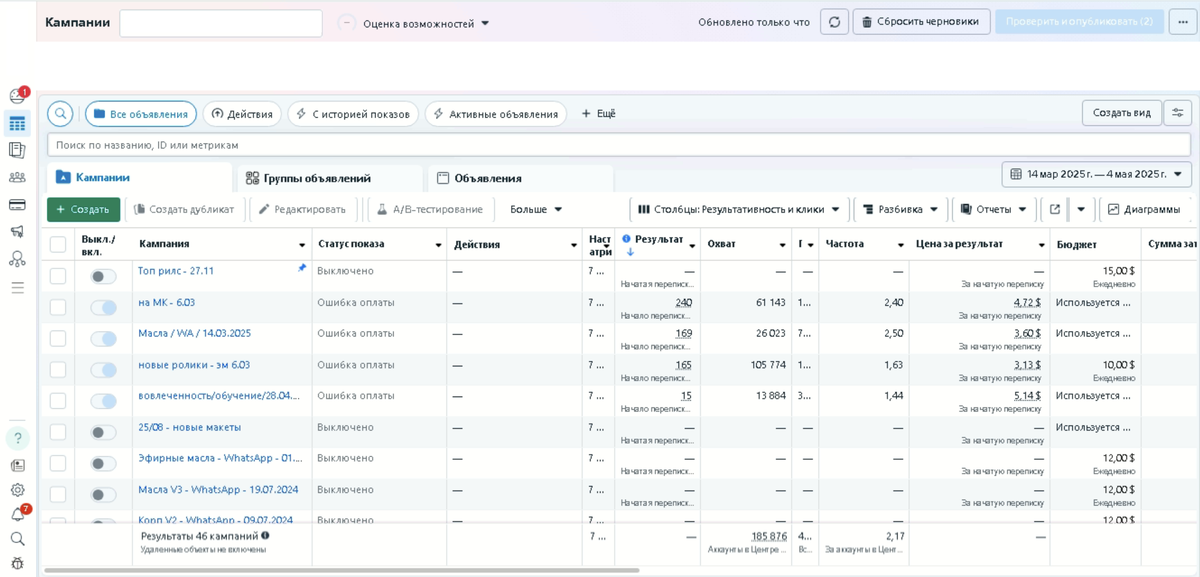Open bell notifications icon with badge 7

click(x=18, y=514)
